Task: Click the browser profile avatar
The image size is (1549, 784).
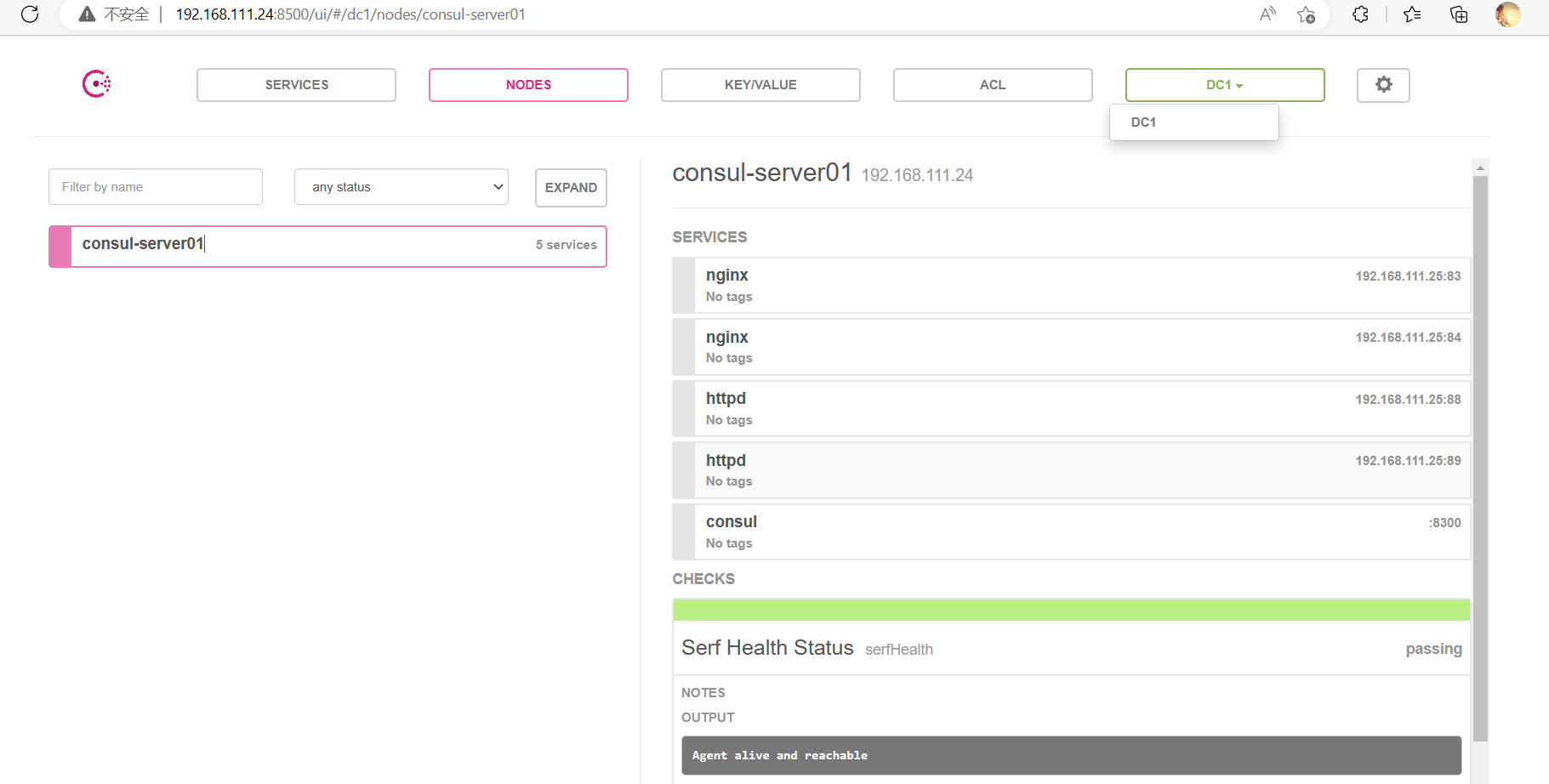Action: point(1507,14)
